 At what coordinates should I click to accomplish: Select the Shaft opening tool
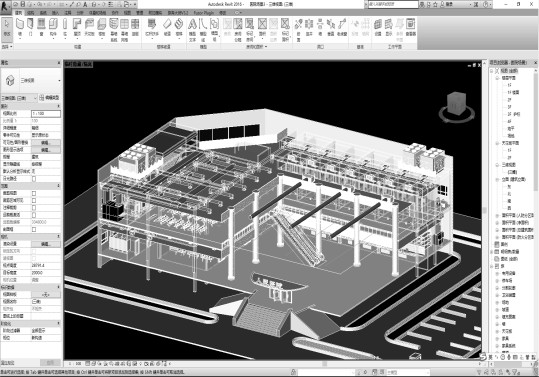[309, 27]
